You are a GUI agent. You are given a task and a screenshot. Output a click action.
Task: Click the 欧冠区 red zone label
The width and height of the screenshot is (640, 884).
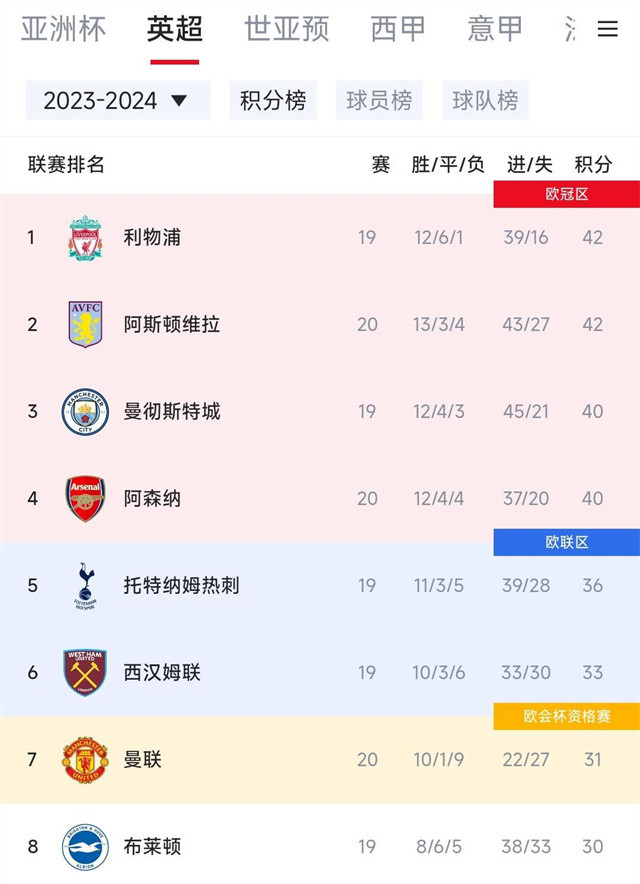(566, 194)
